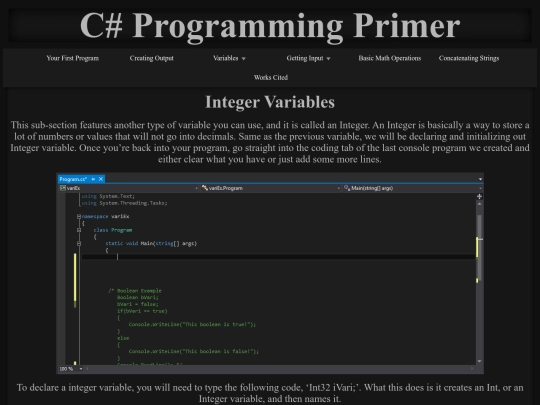
Task: Open the variEx project dropdown
Action: point(196,188)
